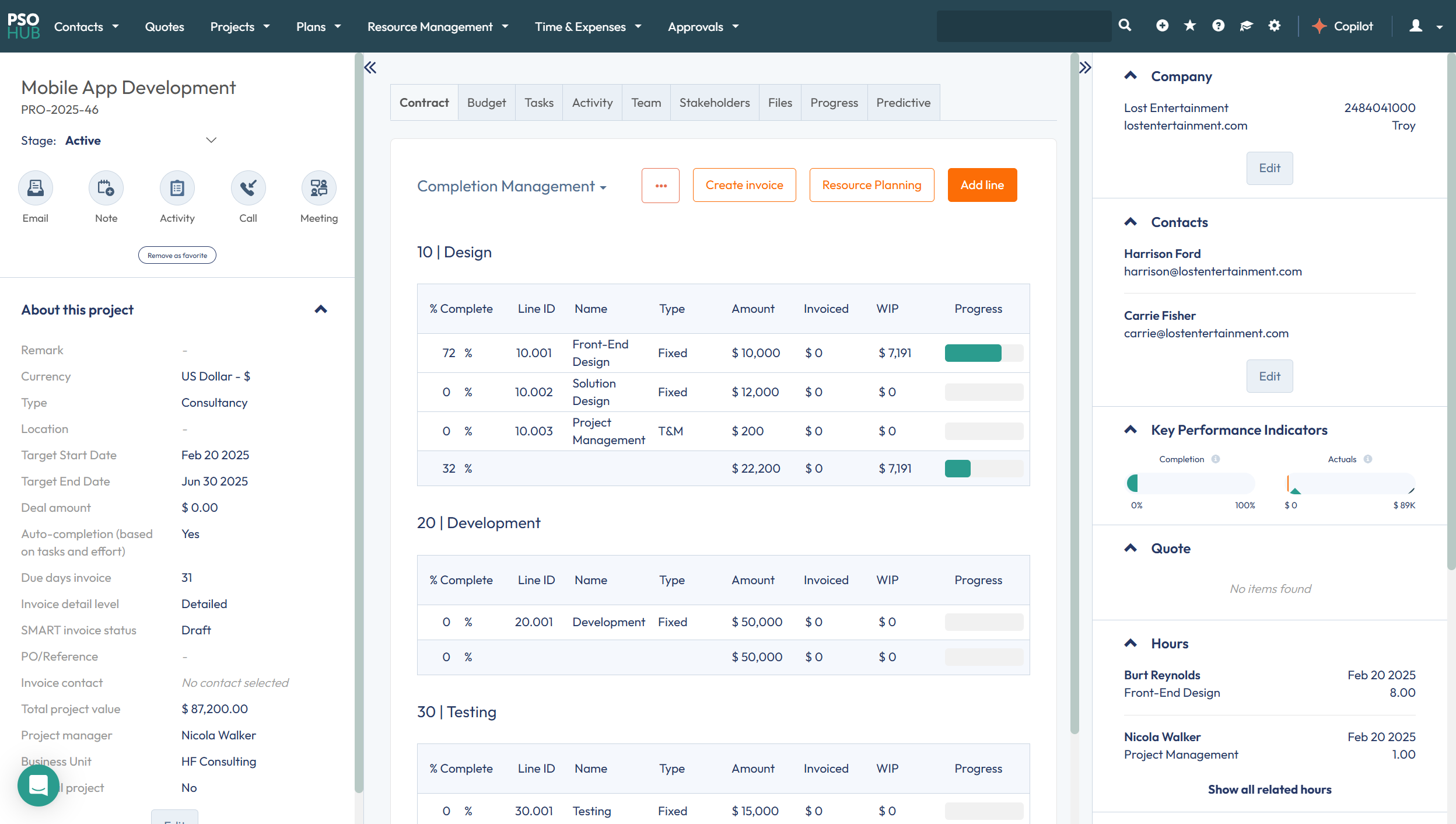Click the Email action icon
The height and width of the screenshot is (824, 1456).
pyautogui.click(x=36, y=188)
